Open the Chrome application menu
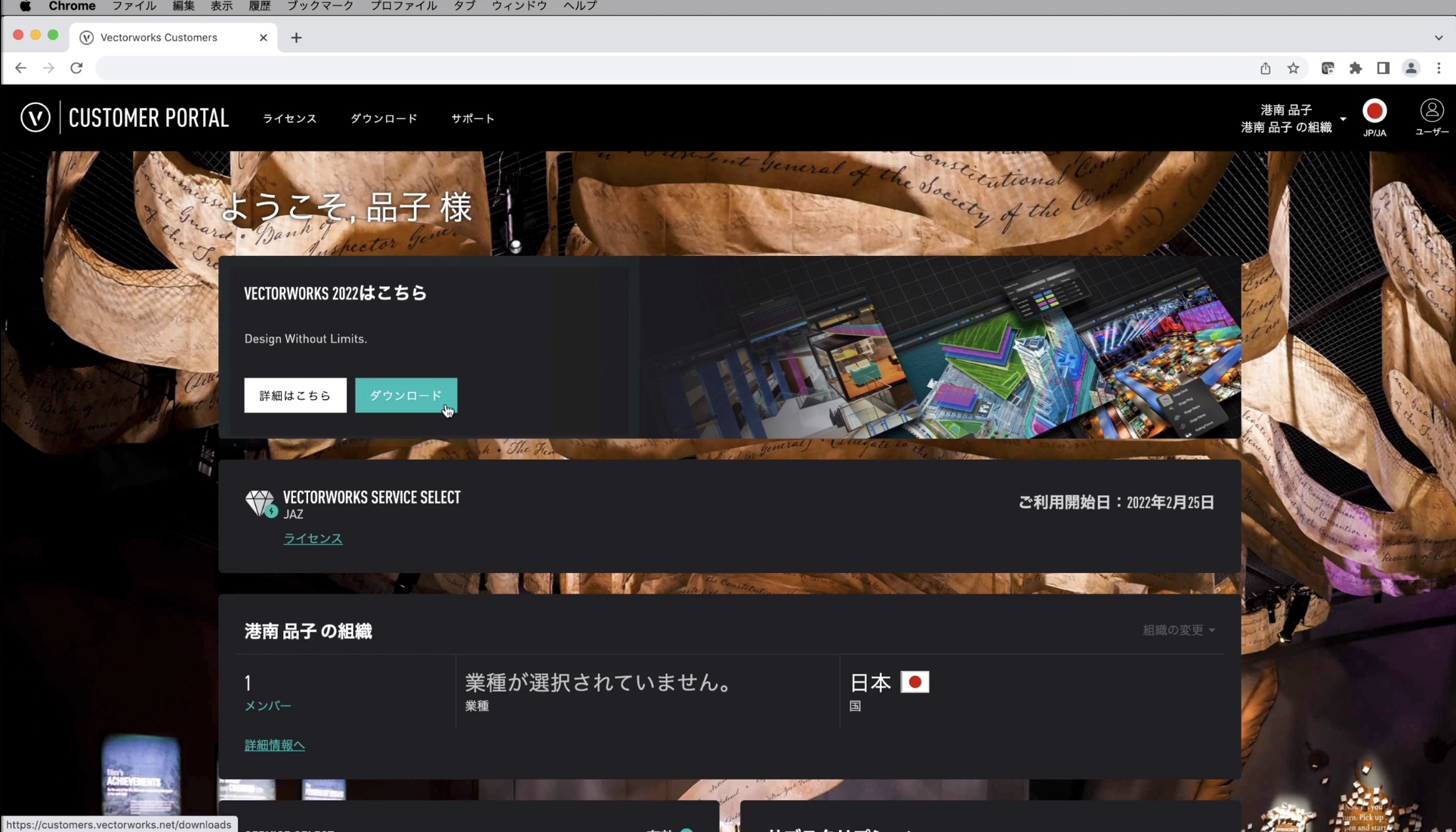The height and width of the screenshot is (832, 1456). [72, 6]
